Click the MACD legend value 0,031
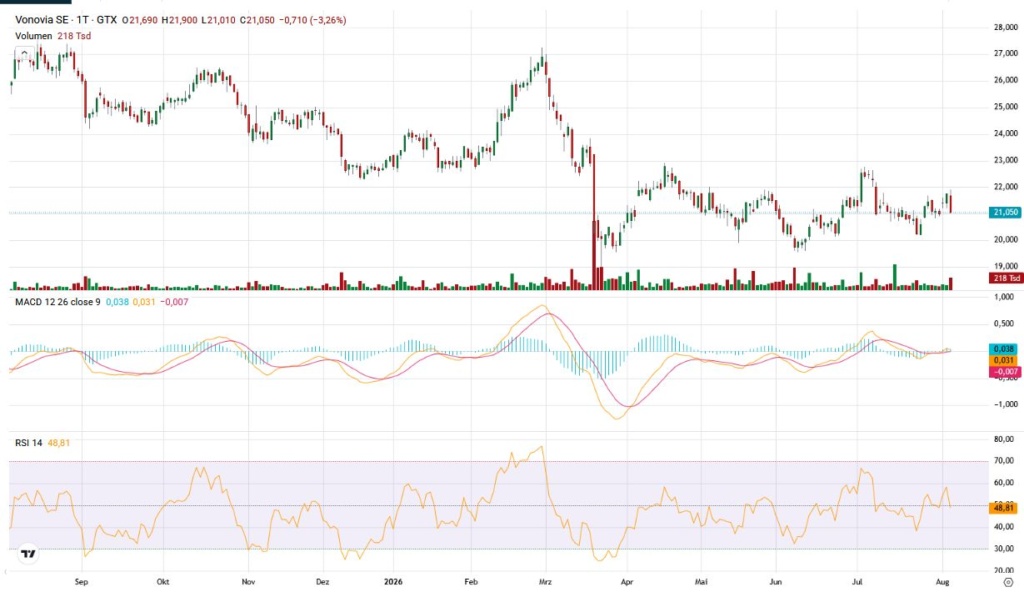The width and height of the screenshot is (1024, 592). tap(144, 302)
